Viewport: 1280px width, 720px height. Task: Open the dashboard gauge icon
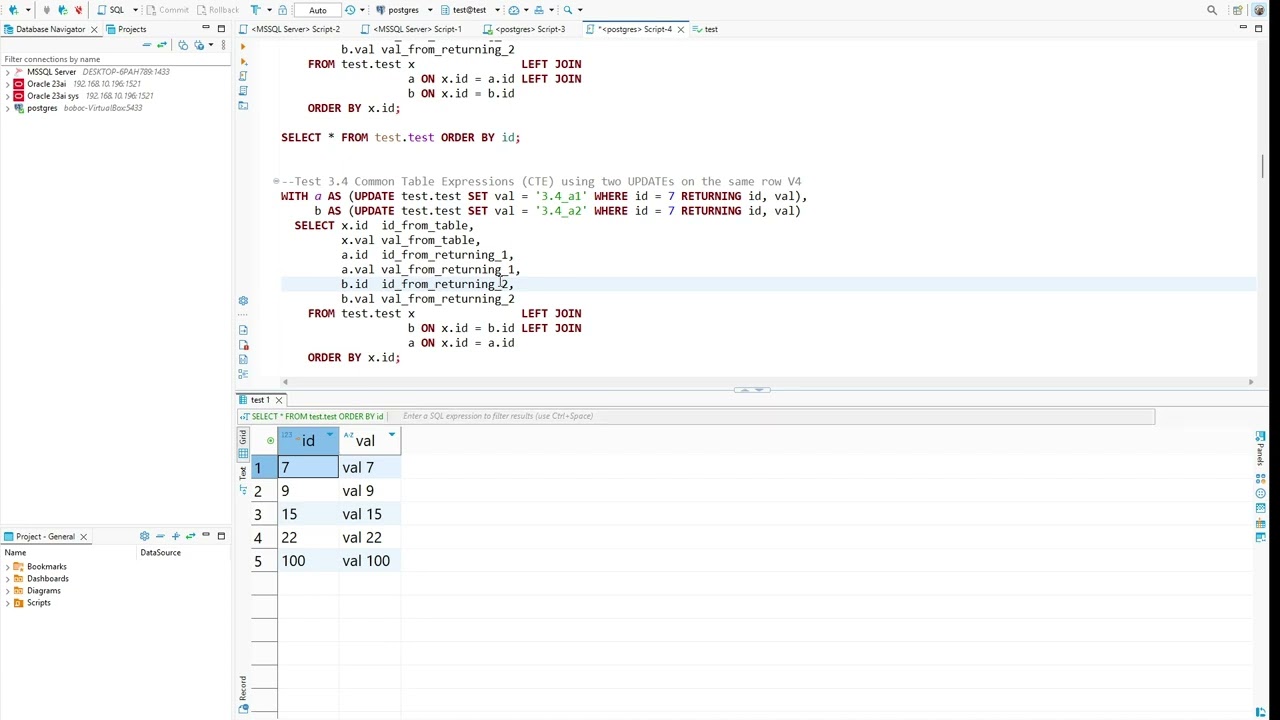pyautogui.click(x=514, y=10)
